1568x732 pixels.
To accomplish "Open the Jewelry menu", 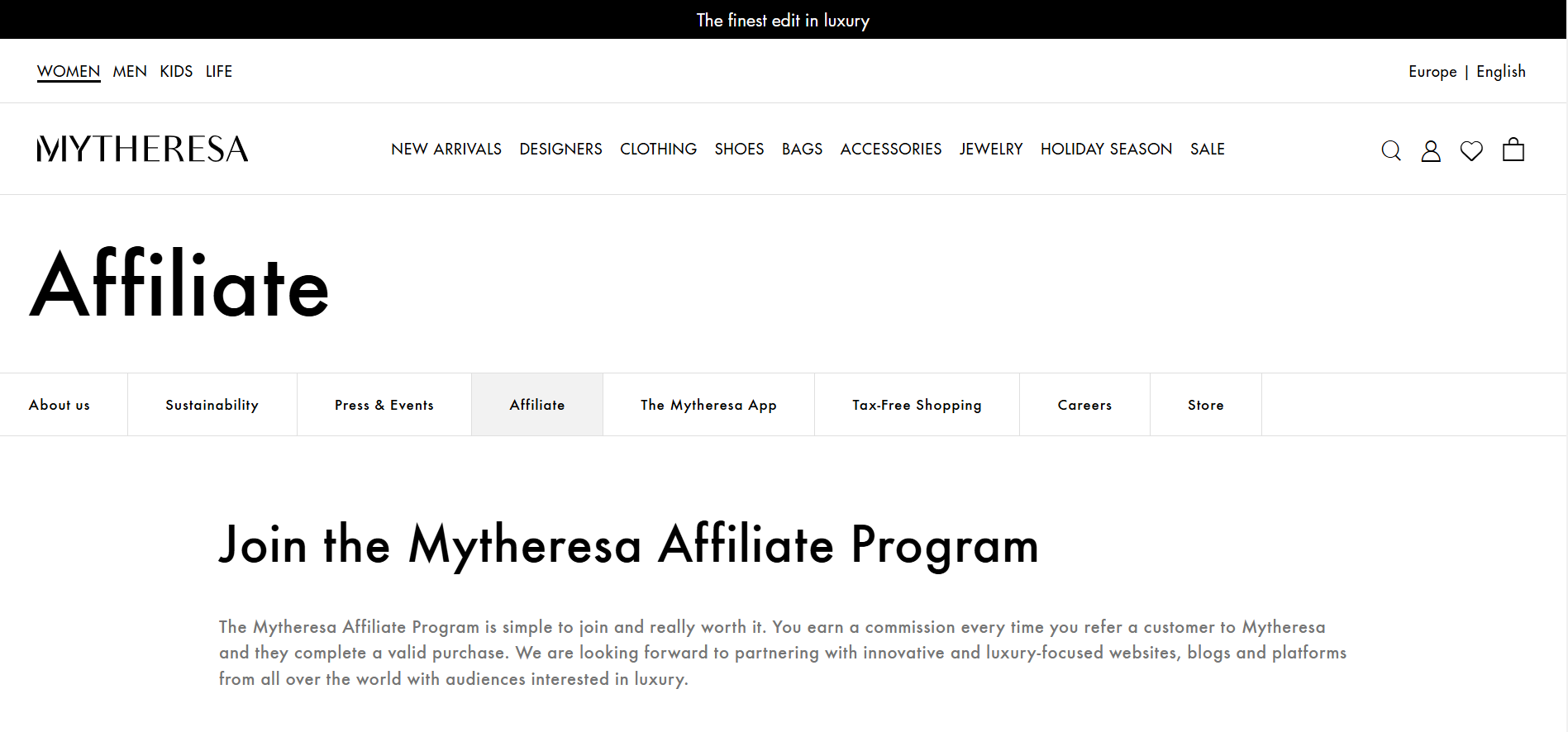I will point(991,149).
